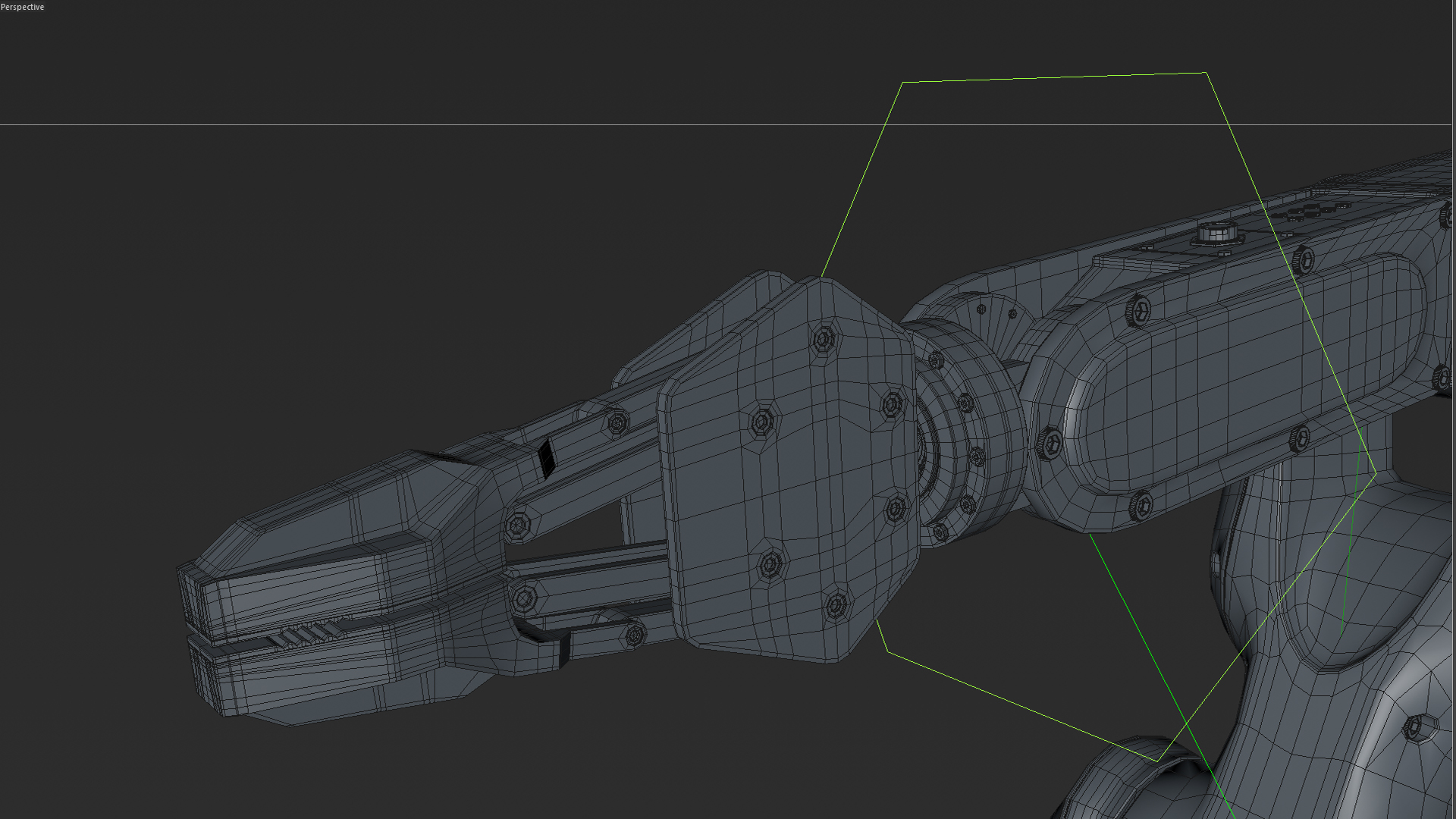Select the serrated gripper teeth detail
The width and height of the screenshot is (1456, 819).
coord(311,633)
